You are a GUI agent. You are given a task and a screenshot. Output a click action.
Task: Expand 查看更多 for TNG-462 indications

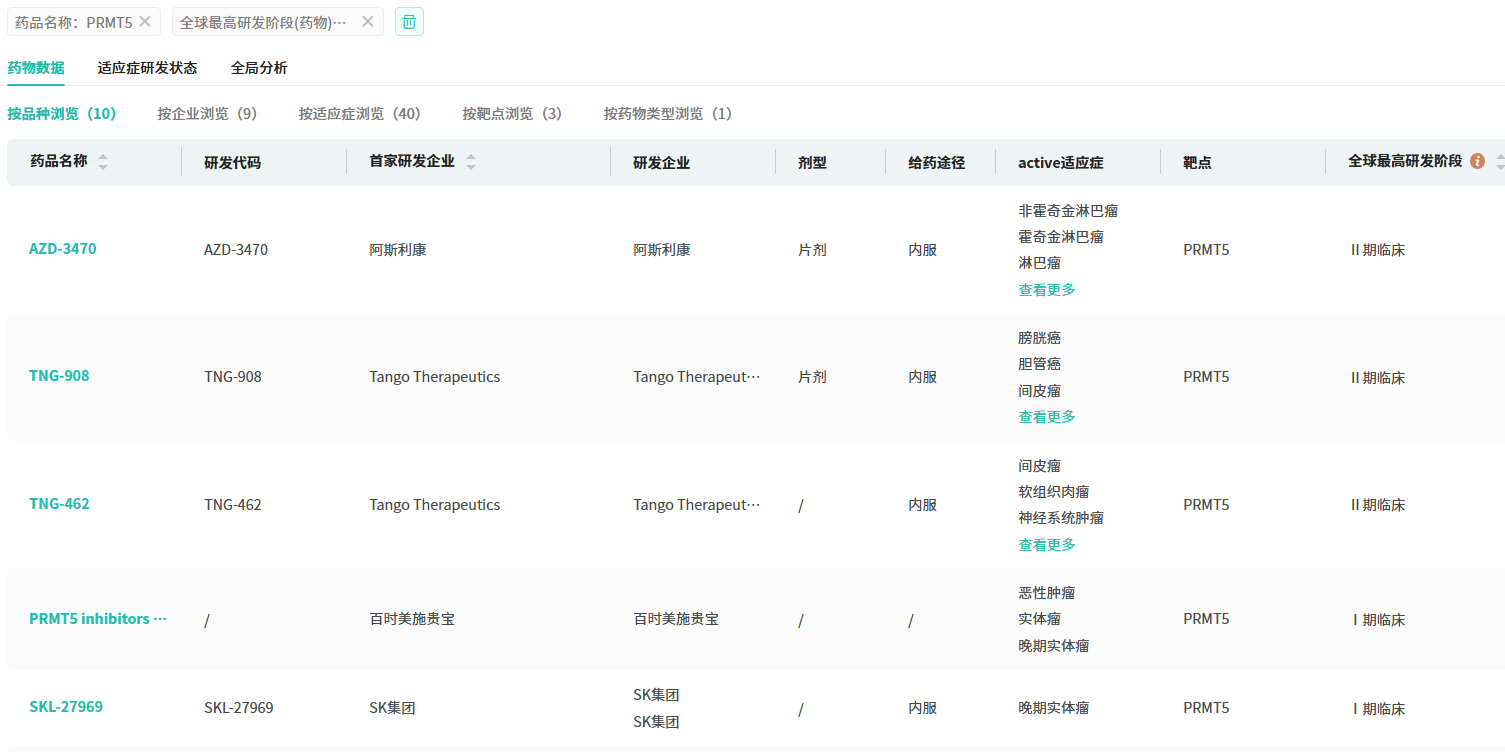pyautogui.click(x=1047, y=545)
